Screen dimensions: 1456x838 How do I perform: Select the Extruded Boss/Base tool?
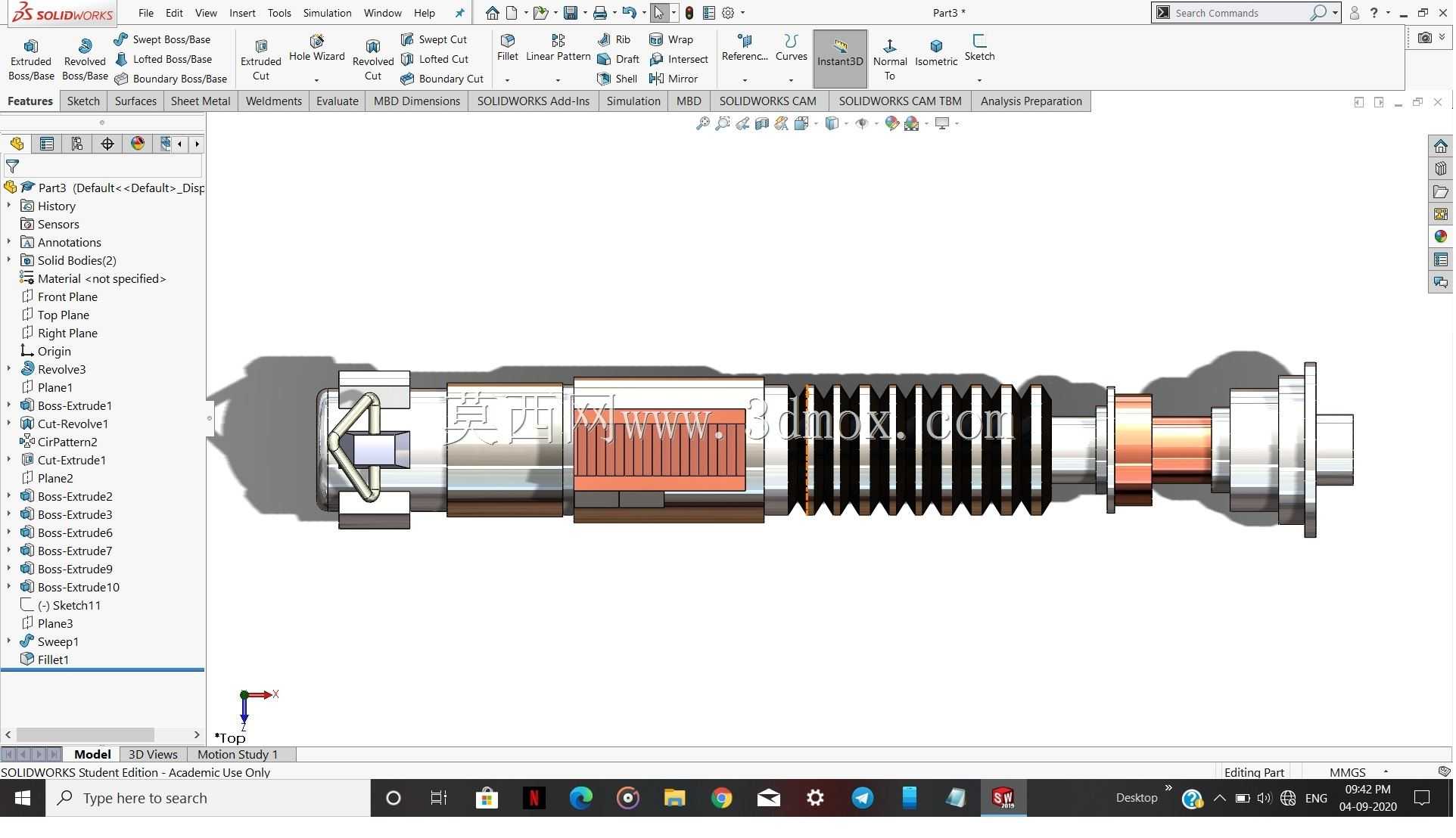(31, 59)
